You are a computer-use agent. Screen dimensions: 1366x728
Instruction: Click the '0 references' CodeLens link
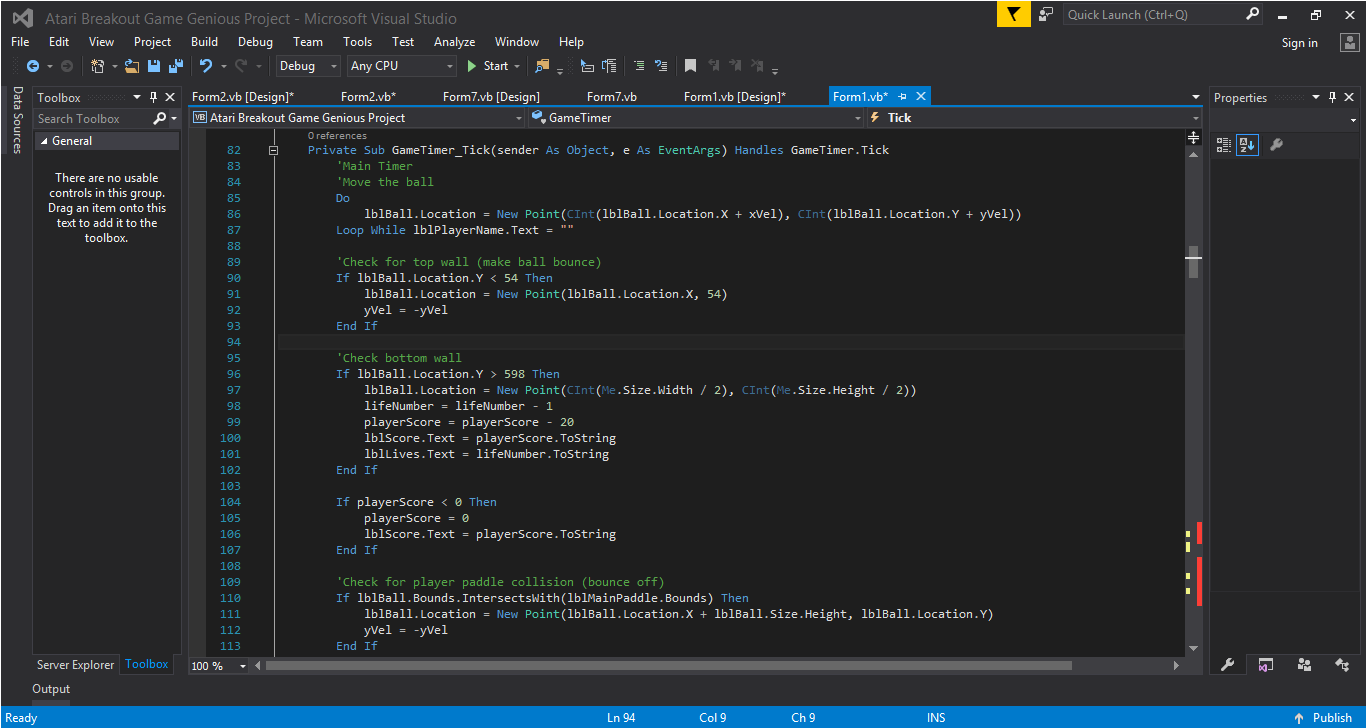tap(337, 135)
